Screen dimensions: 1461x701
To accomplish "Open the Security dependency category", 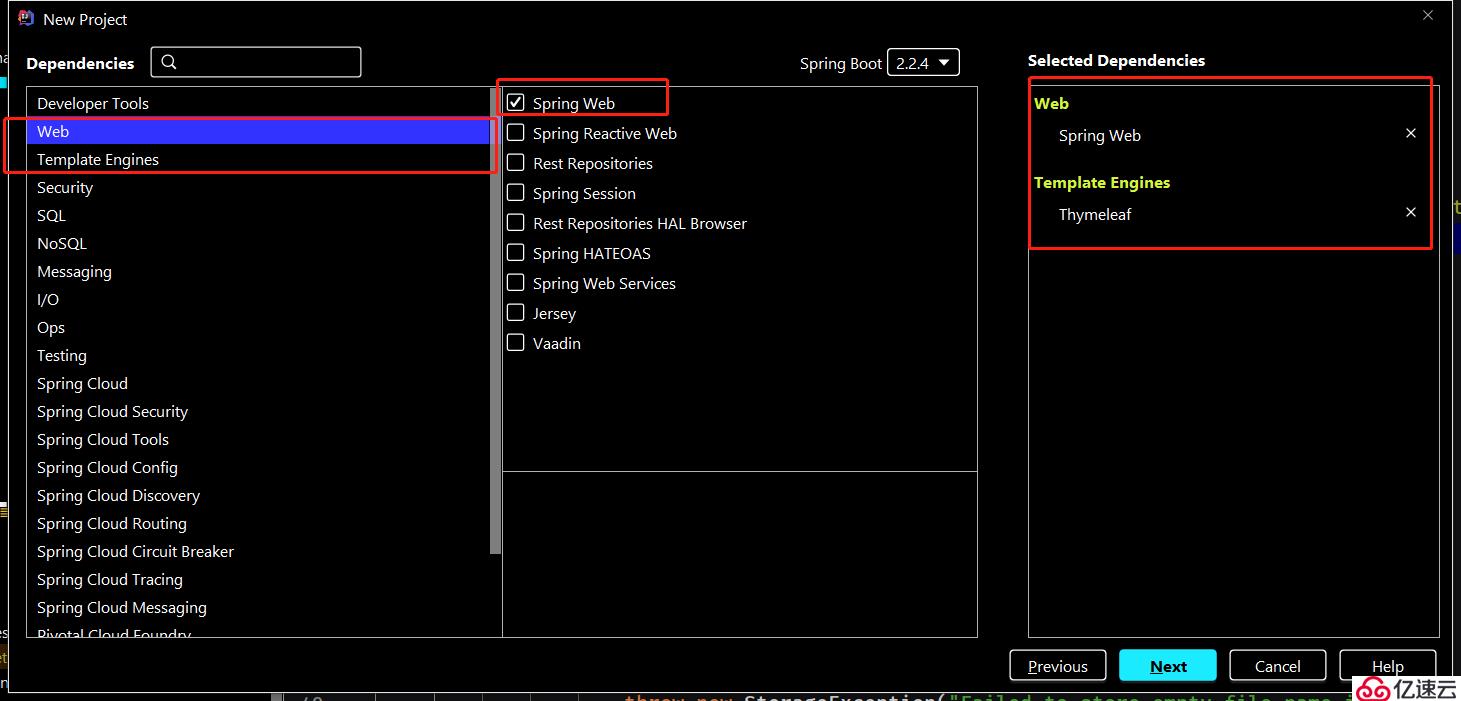I will pos(259,187).
